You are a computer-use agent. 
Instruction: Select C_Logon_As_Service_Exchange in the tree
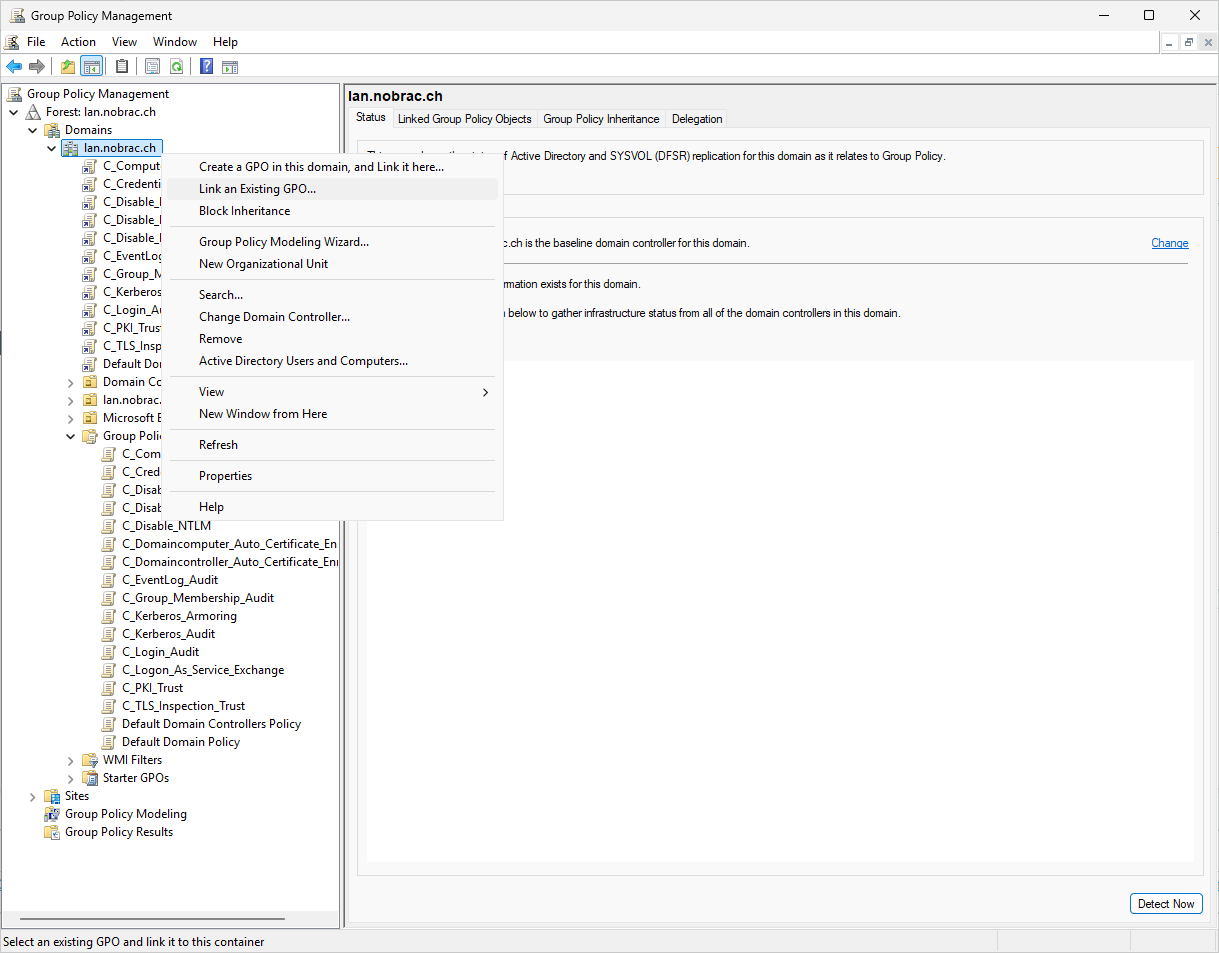coord(203,670)
